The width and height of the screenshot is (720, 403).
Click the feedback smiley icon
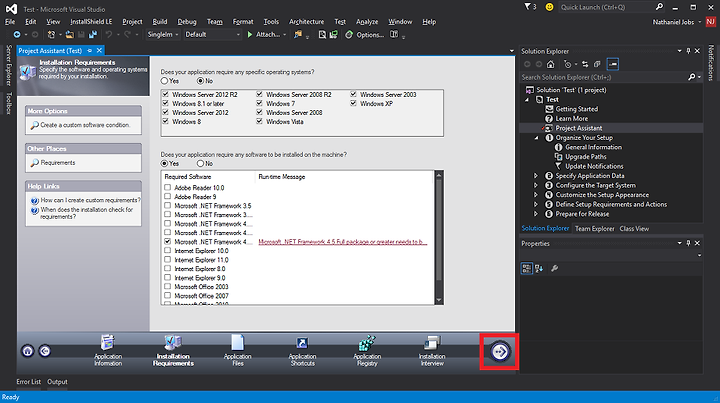tap(549, 7)
